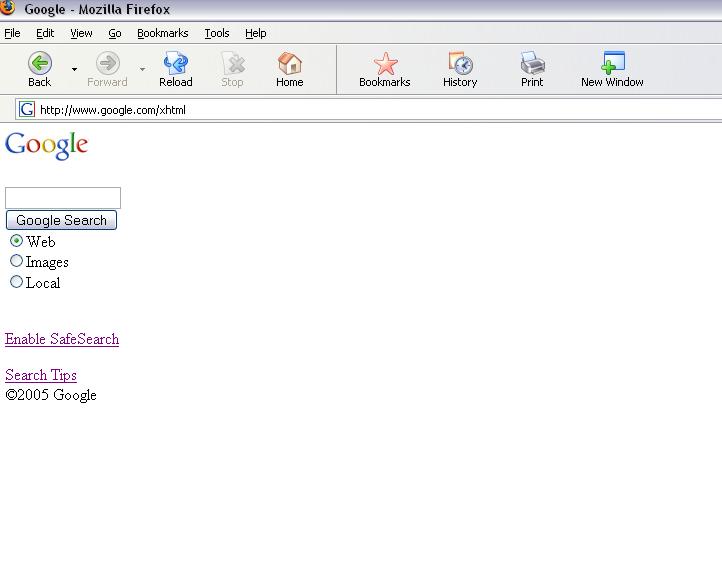Click the Stop loading icon
Image resolution: width=722 pixels, height=574 pixels.
click(x=232, y=64)
